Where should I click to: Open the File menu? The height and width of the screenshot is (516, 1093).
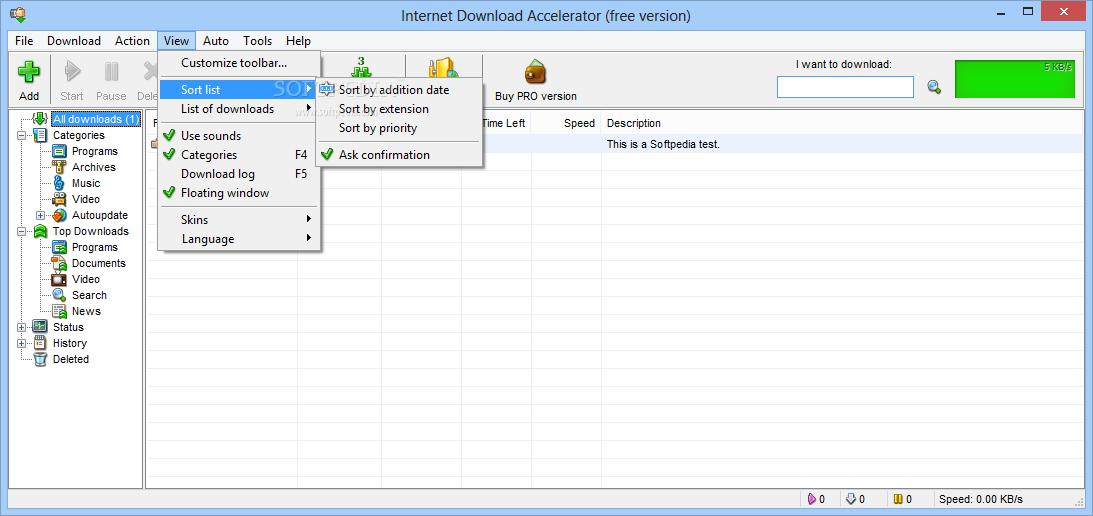[24, 41]
